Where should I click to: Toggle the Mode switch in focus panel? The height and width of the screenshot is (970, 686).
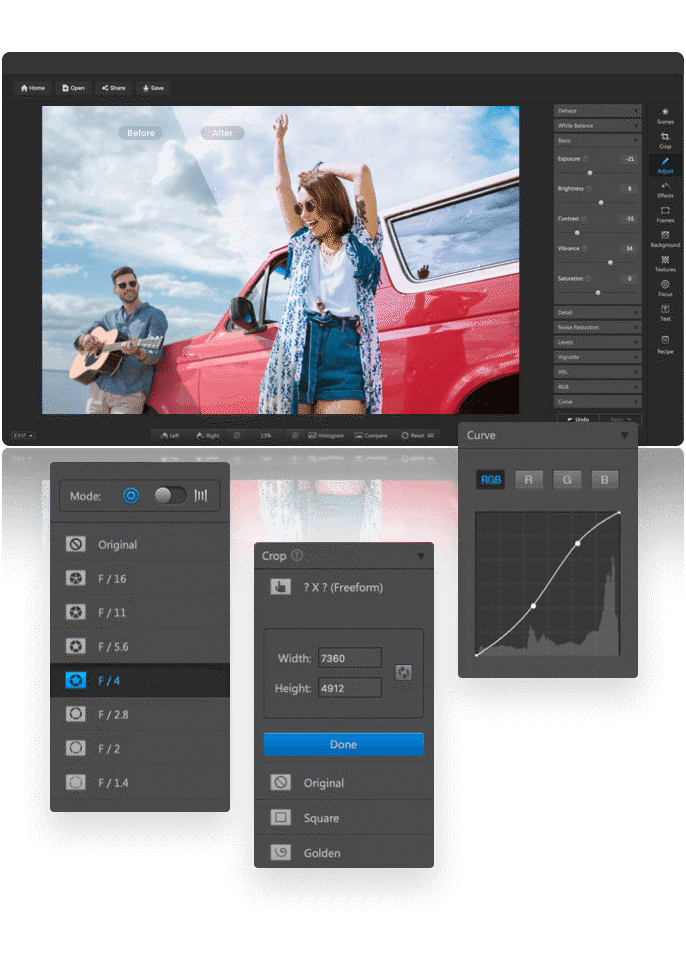tap(169, 495)
